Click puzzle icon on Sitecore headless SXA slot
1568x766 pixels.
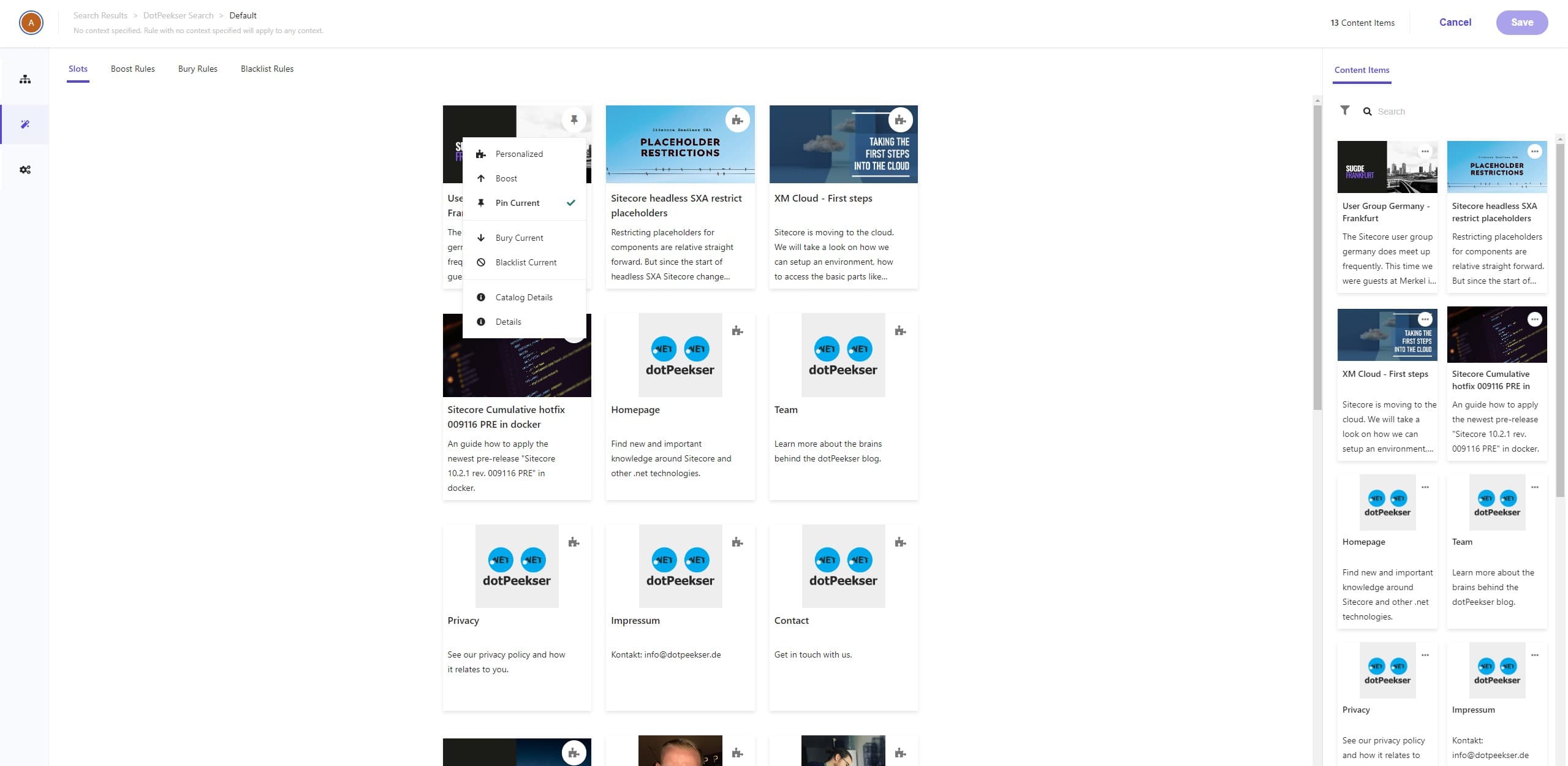tap(738, 120)
